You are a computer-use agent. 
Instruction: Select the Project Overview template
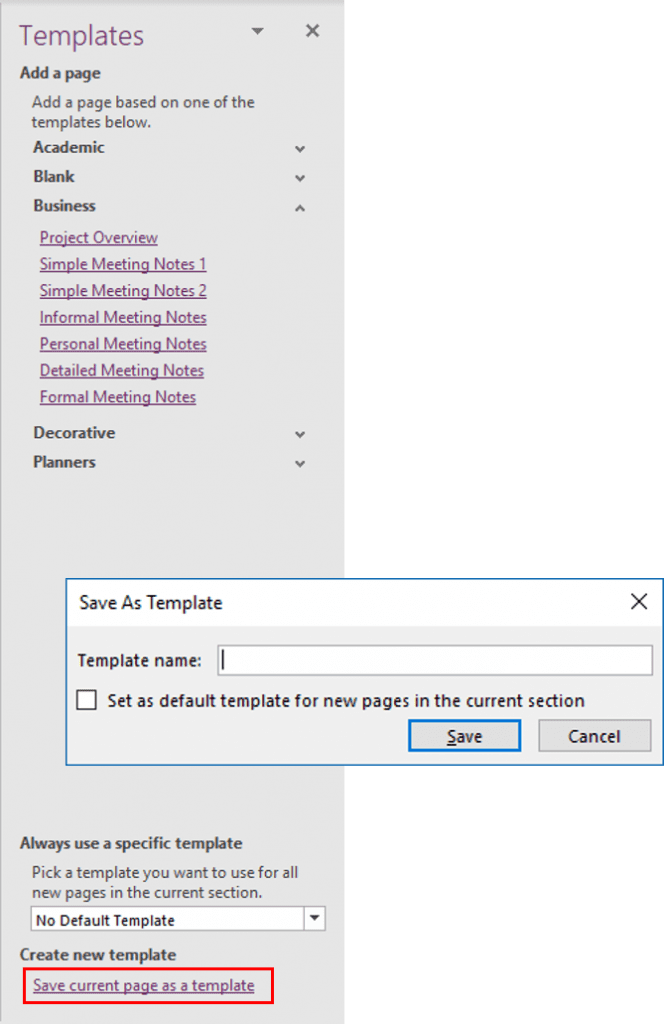tap(98, 238)
